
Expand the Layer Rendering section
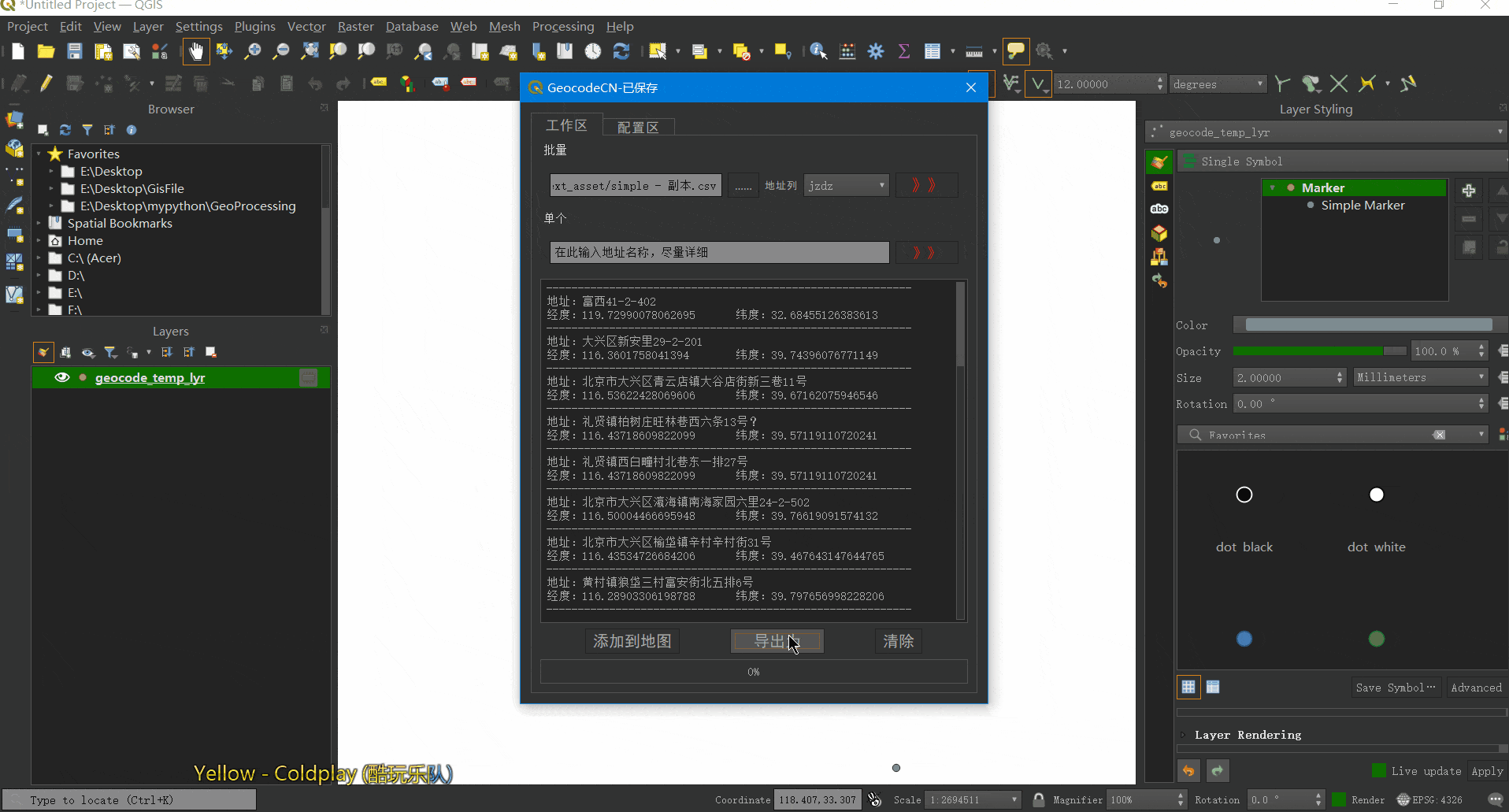tap(1182, 735)
